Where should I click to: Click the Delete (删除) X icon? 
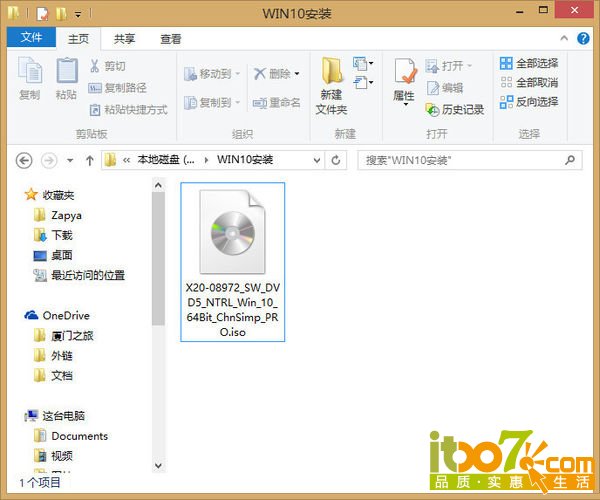(260, 73)
